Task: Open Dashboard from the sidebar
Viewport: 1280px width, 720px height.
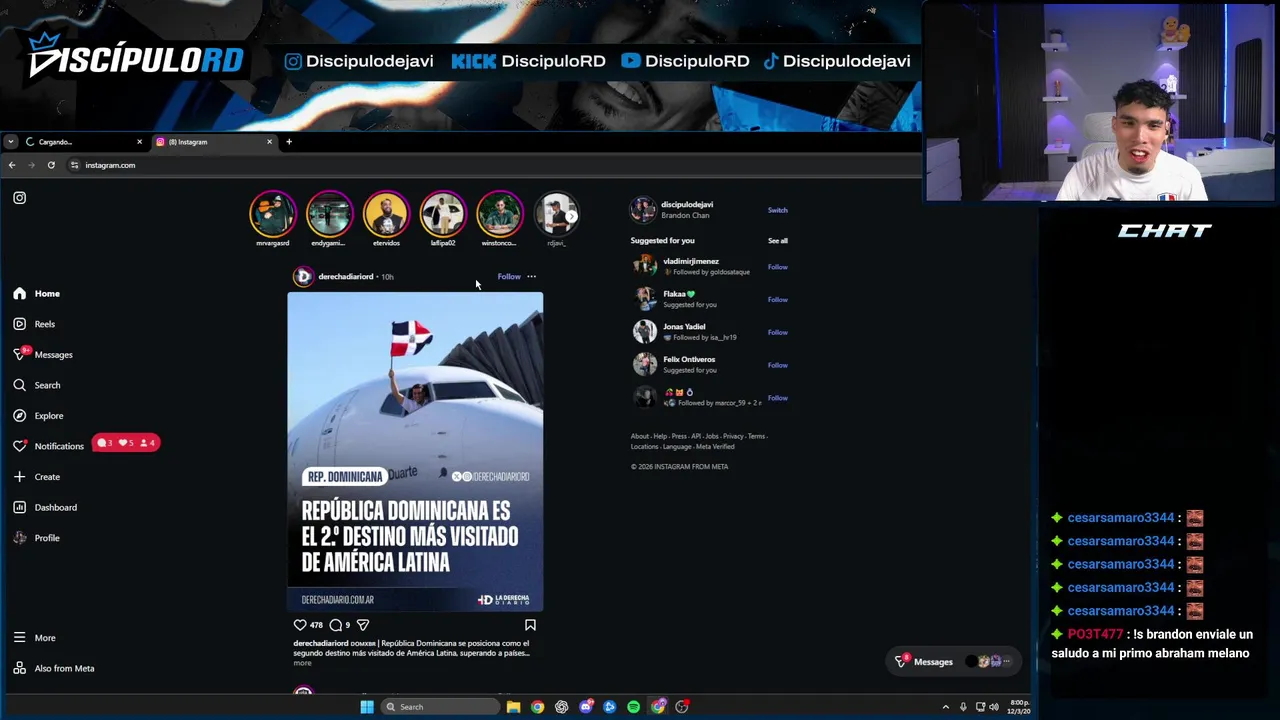Action: point(45,508)
